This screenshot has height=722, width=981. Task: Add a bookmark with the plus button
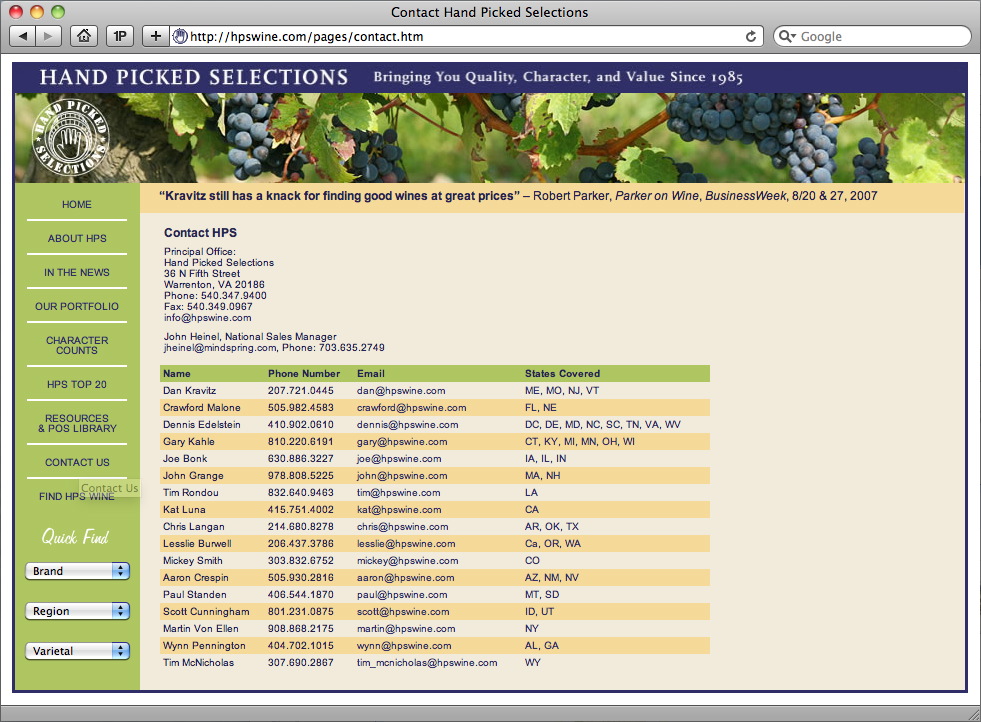(x=156, y=36)
